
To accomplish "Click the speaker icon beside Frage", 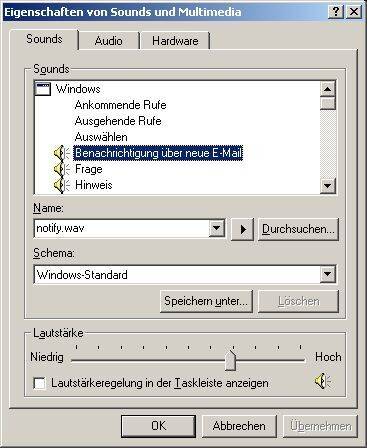I will point(62,169).
